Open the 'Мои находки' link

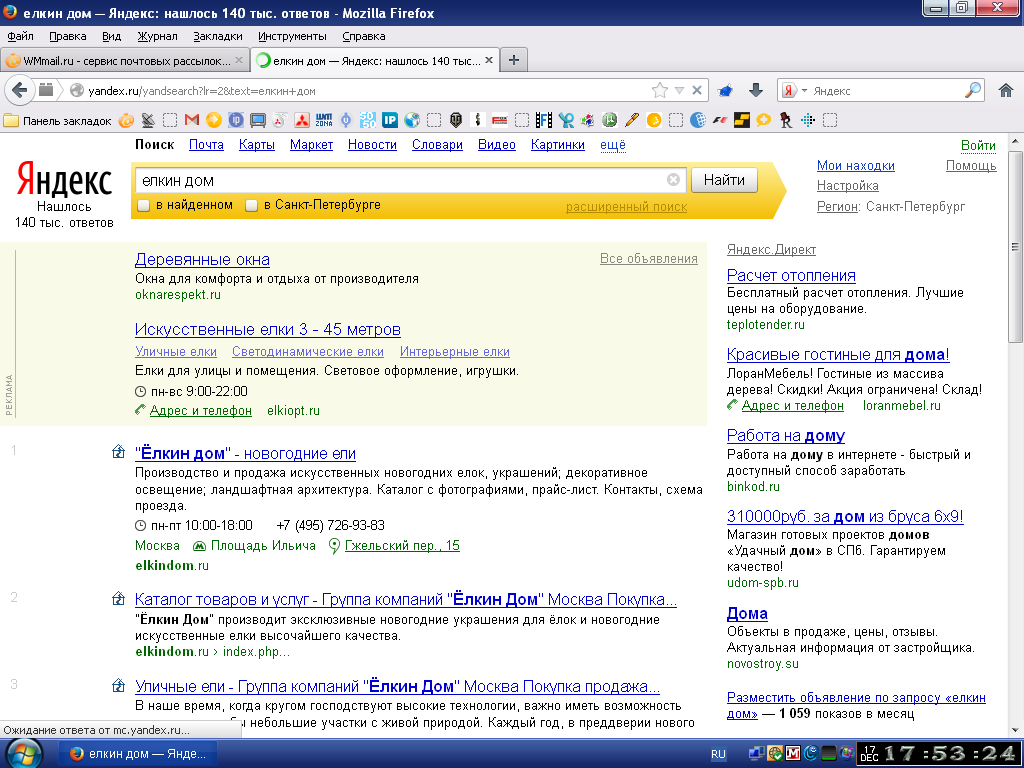pyautogui.click(x=856, y=166)
